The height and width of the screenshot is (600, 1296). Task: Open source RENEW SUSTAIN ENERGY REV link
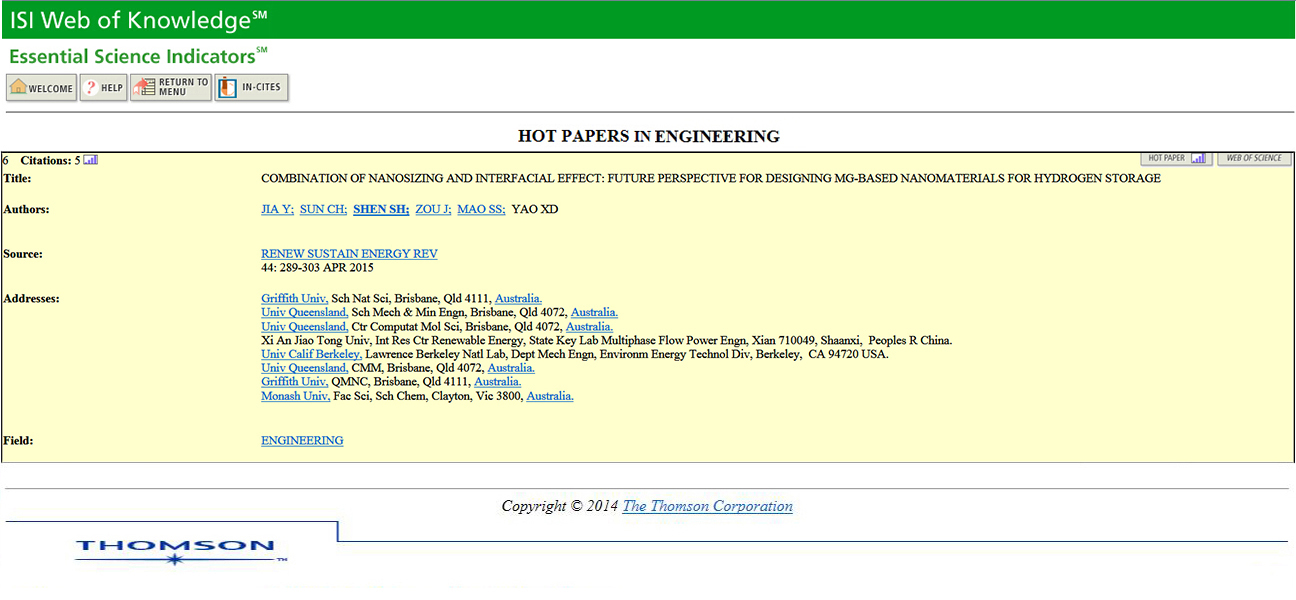[349, 254]
